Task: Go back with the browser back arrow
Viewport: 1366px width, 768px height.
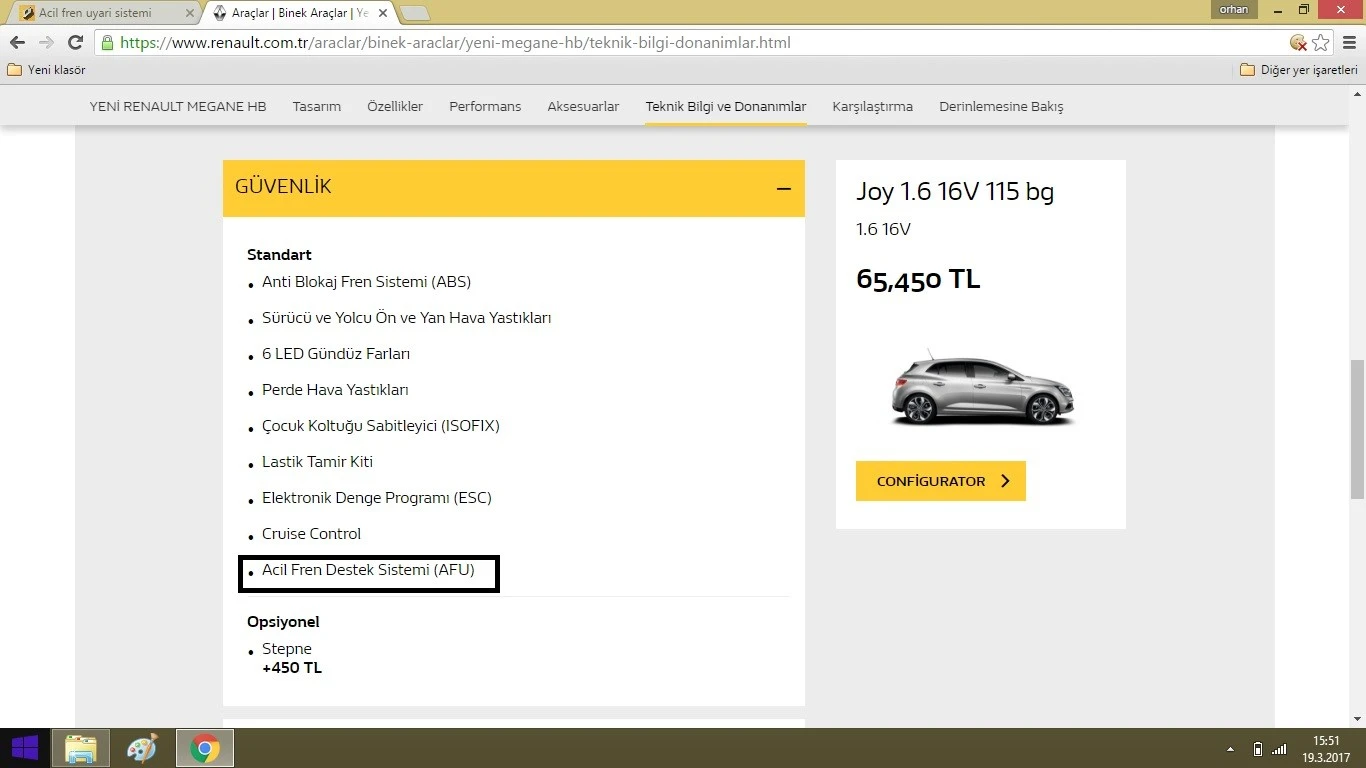Action: [x=17, y=43]
